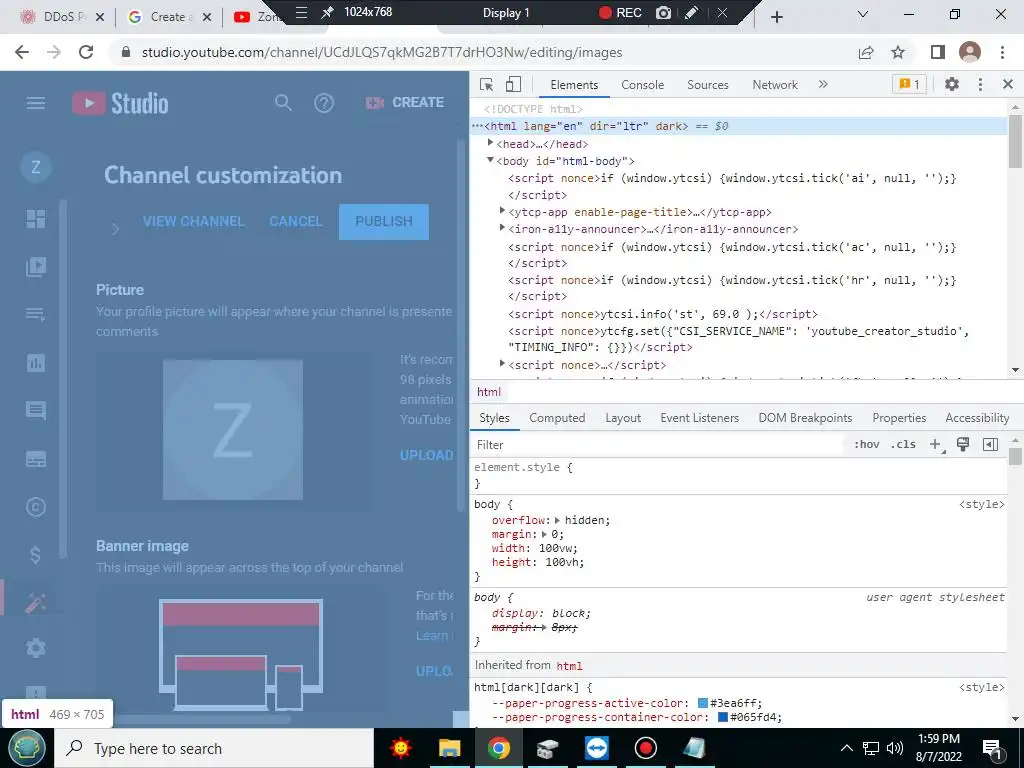
Task: Open the Computed styles tab
Action: (x=557, y=418)
